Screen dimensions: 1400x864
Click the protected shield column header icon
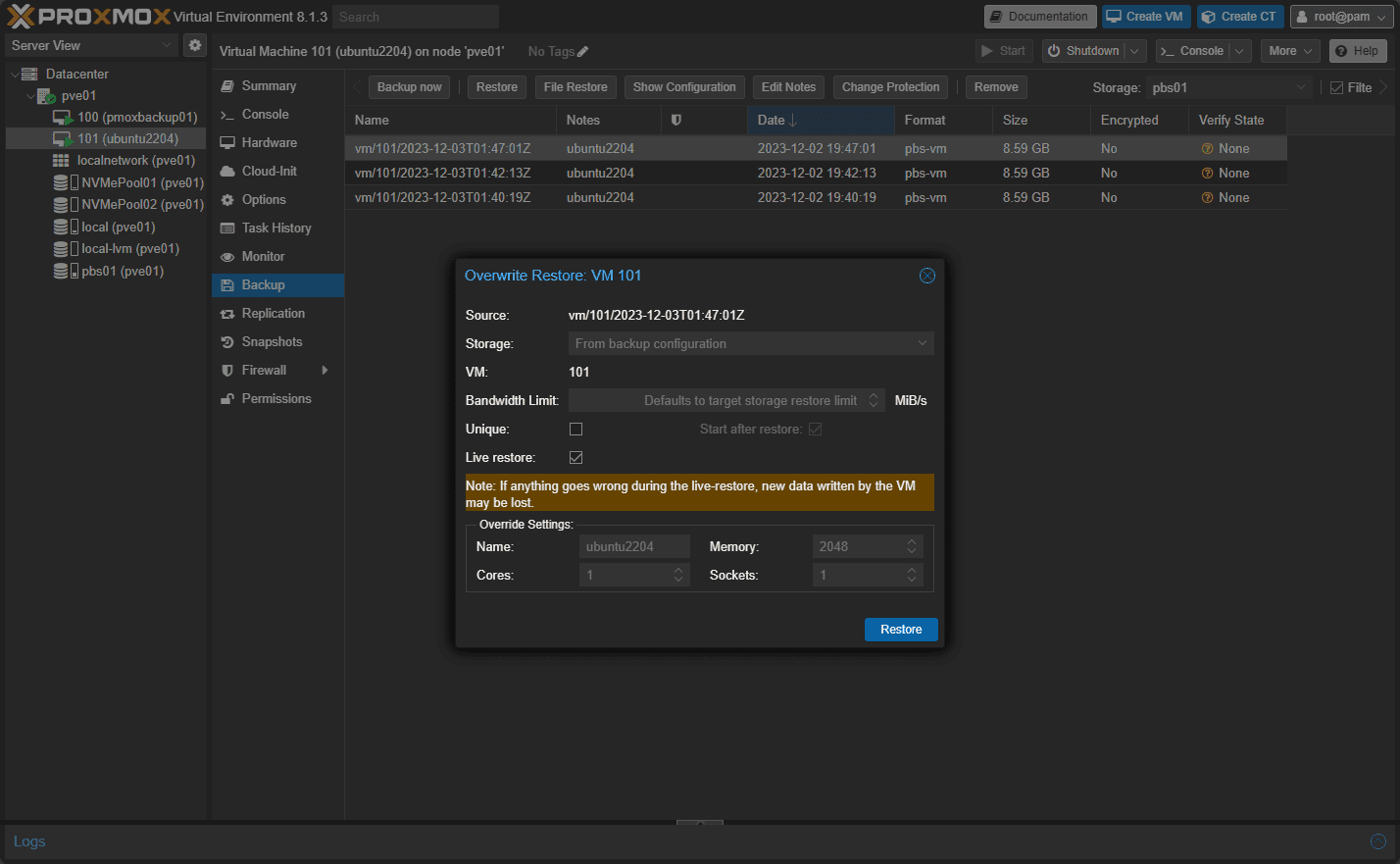[675, 120]
